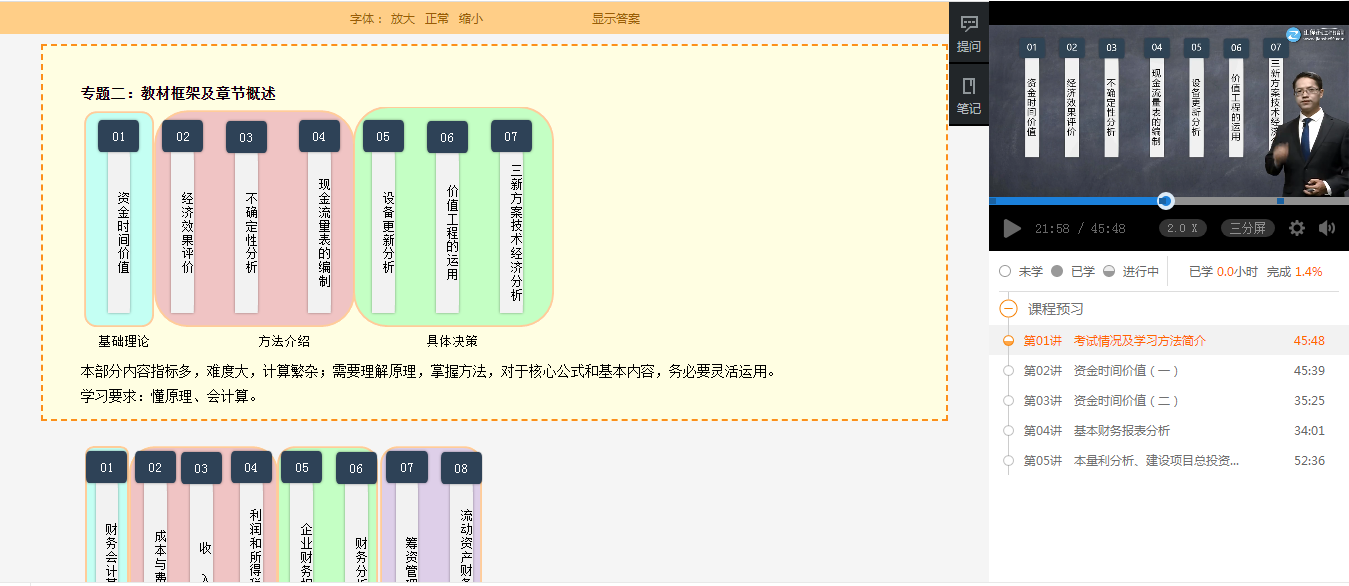Switch to 三分屏 split-screen mode

tap(1247, 228)
